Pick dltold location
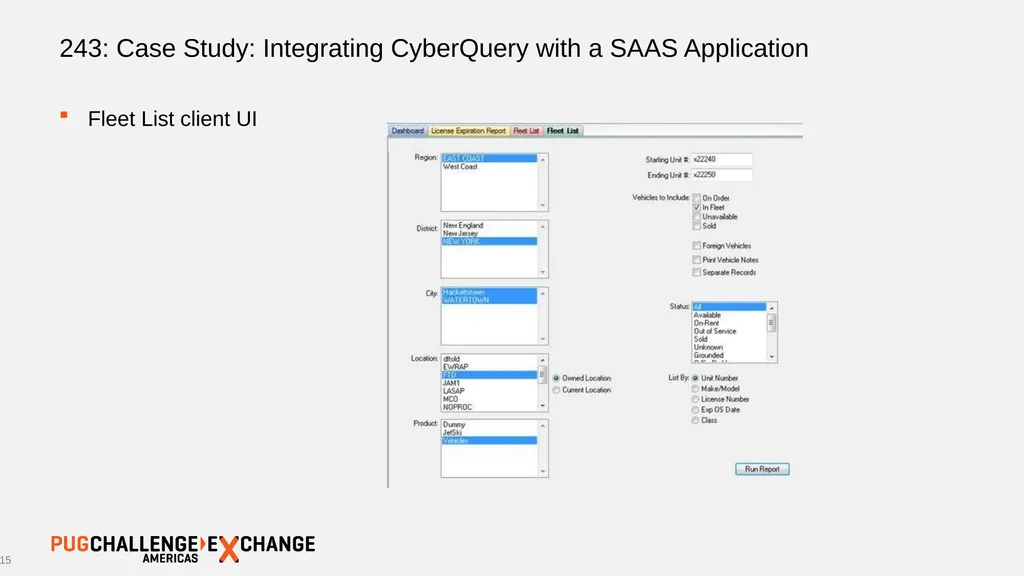Image resolution: width=1024 pixels, height=576 pixels. [489, 359]
